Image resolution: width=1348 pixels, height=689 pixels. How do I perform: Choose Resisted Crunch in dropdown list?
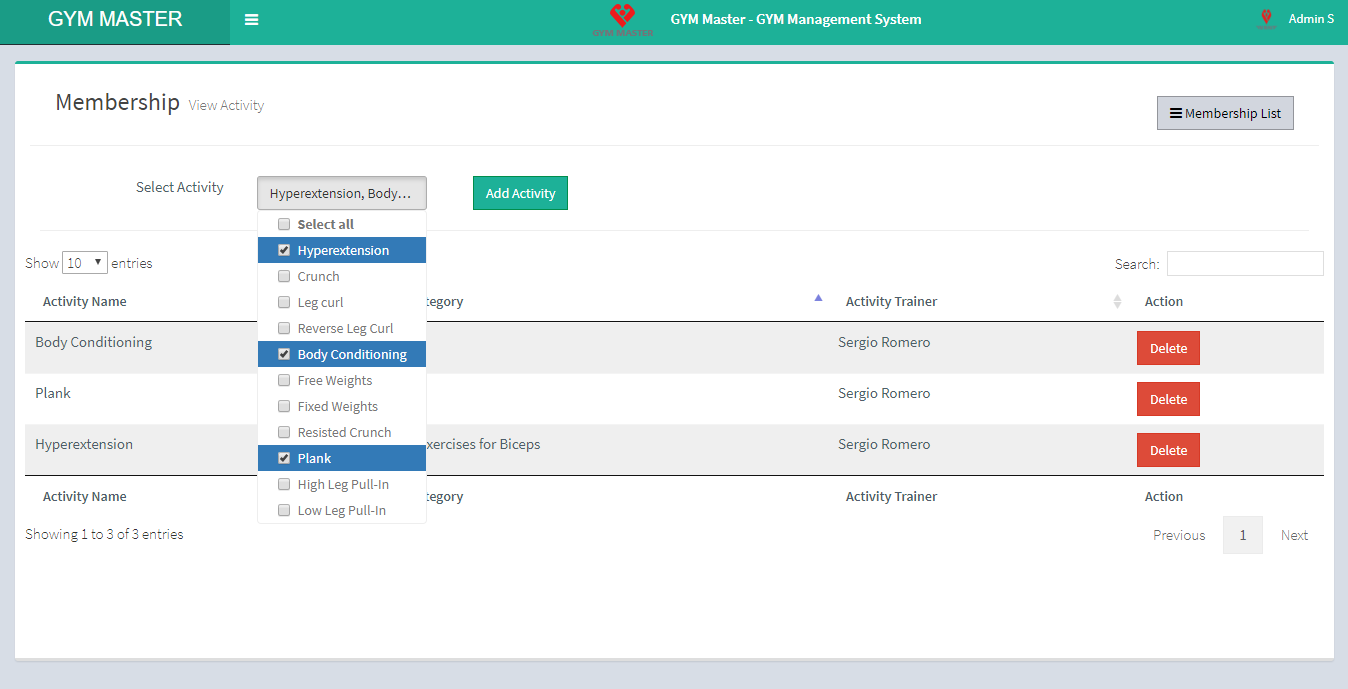click(x=343, y=433)
